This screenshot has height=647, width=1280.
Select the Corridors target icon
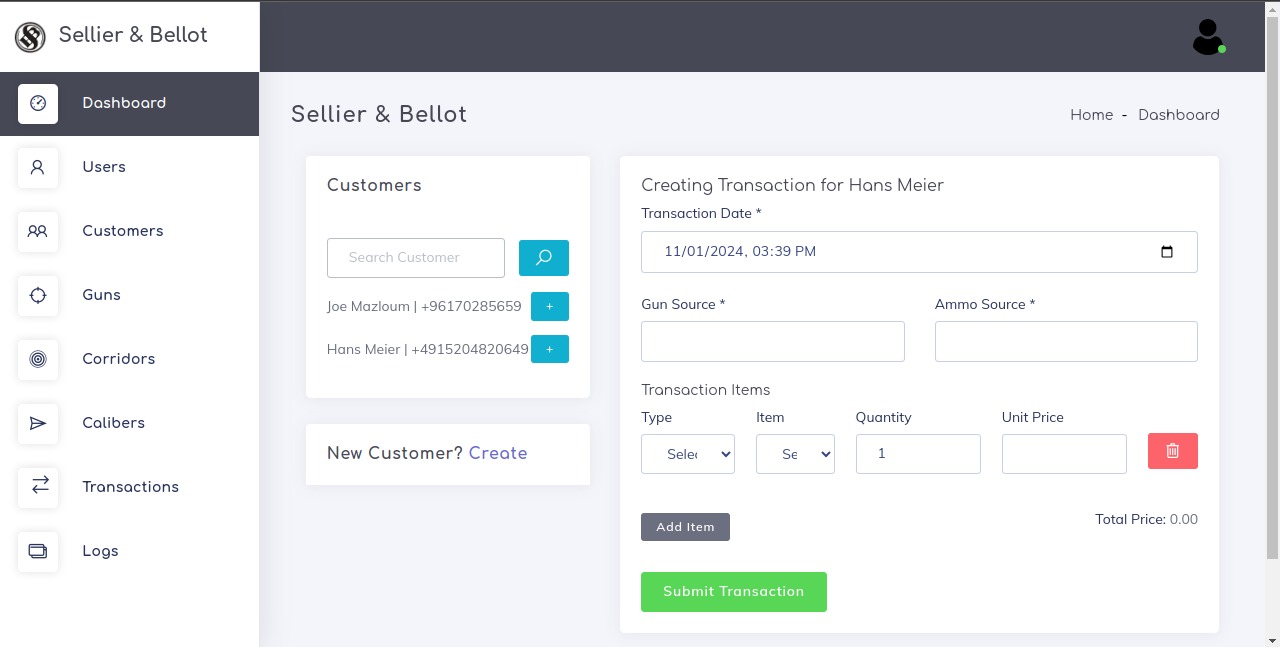(x=37, y=359)
